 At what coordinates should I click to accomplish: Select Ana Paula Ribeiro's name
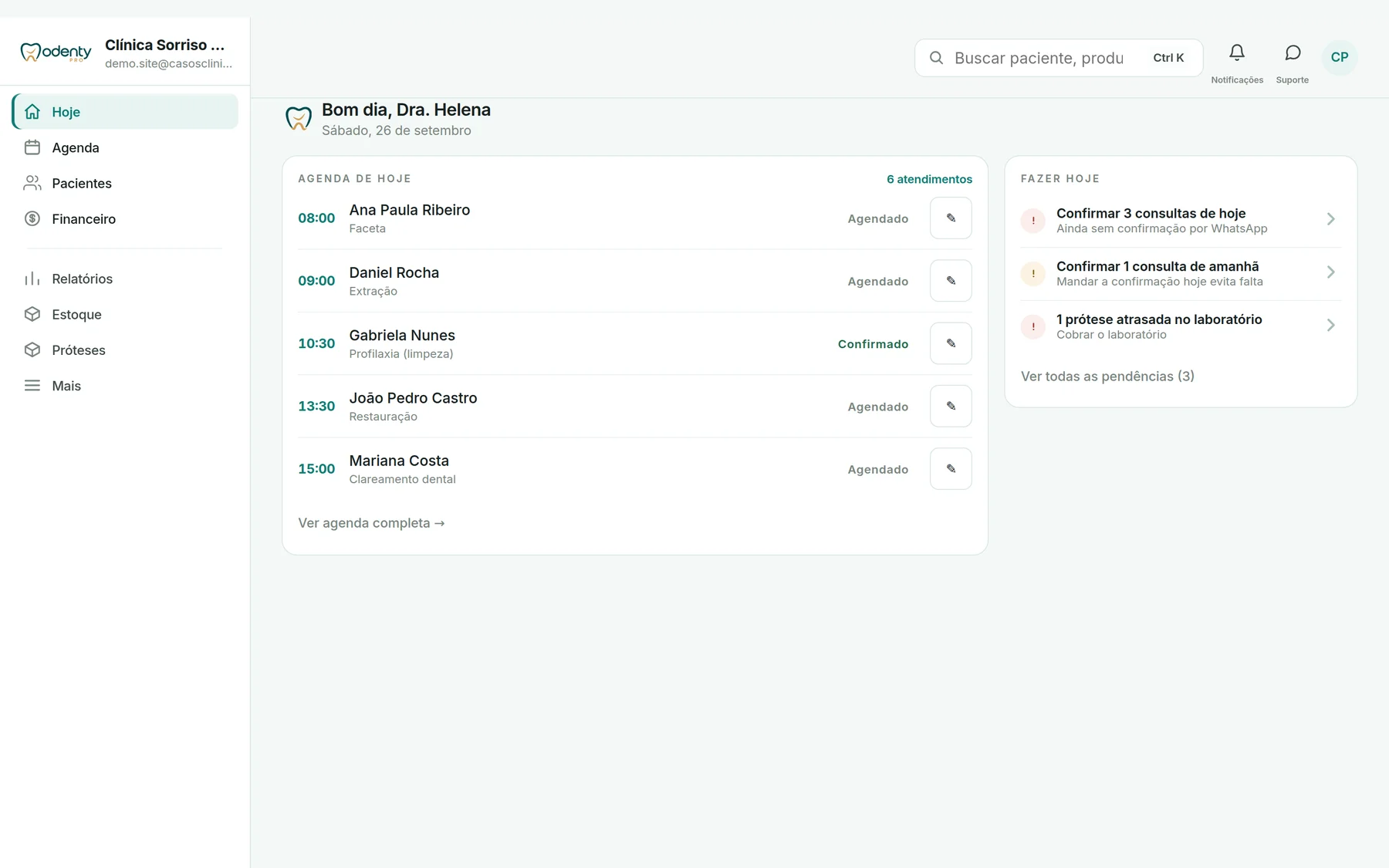(409, 210)
